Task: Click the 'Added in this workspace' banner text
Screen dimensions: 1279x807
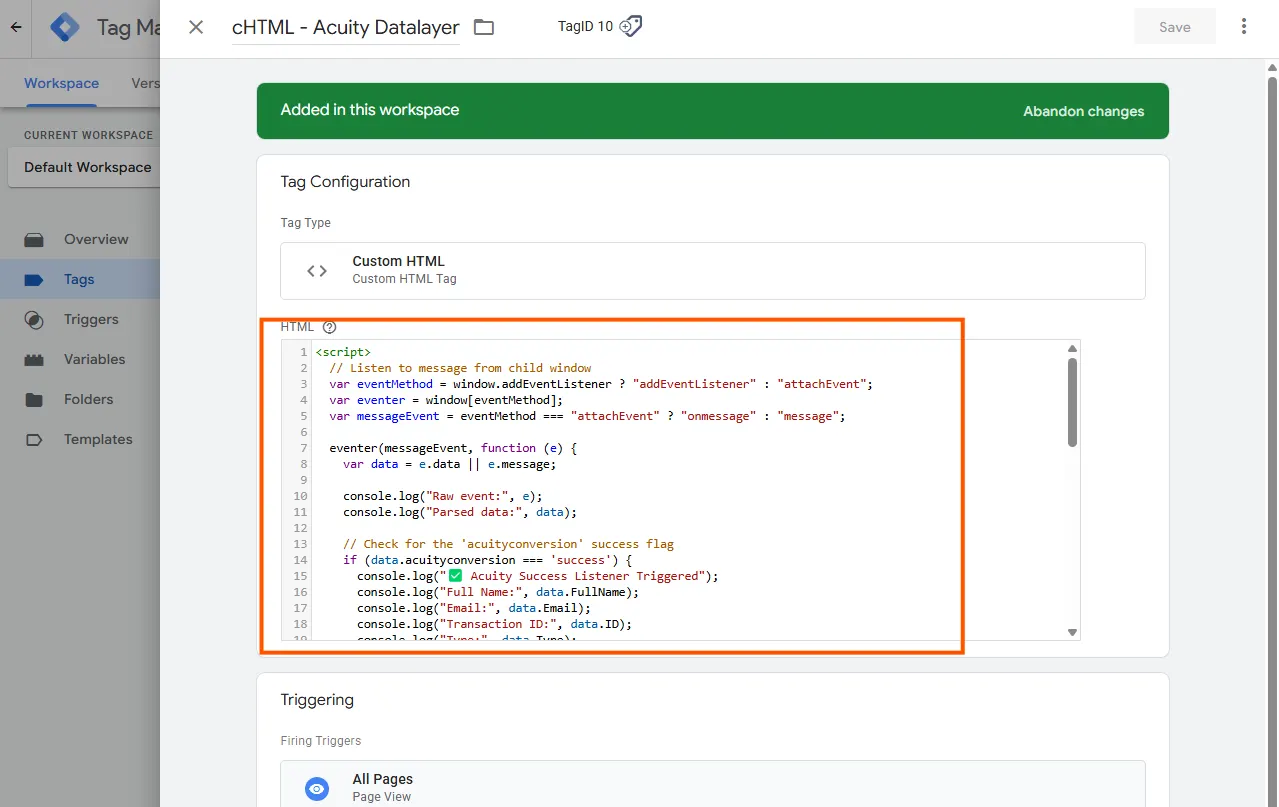Action: tap(370, 110)
